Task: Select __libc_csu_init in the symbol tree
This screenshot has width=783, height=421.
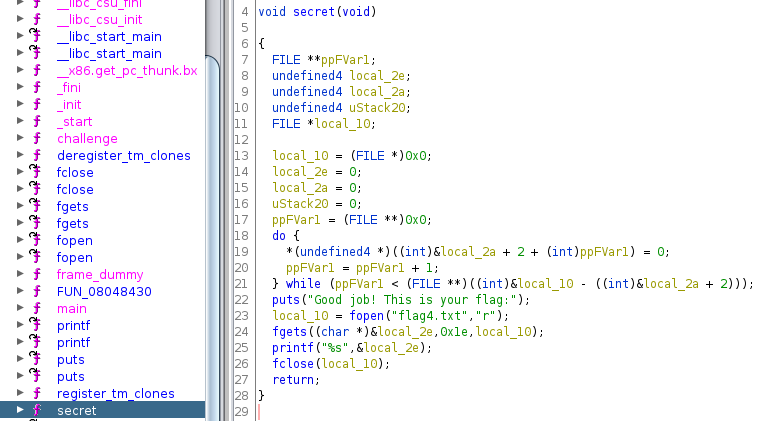Action: coord(99,19)
